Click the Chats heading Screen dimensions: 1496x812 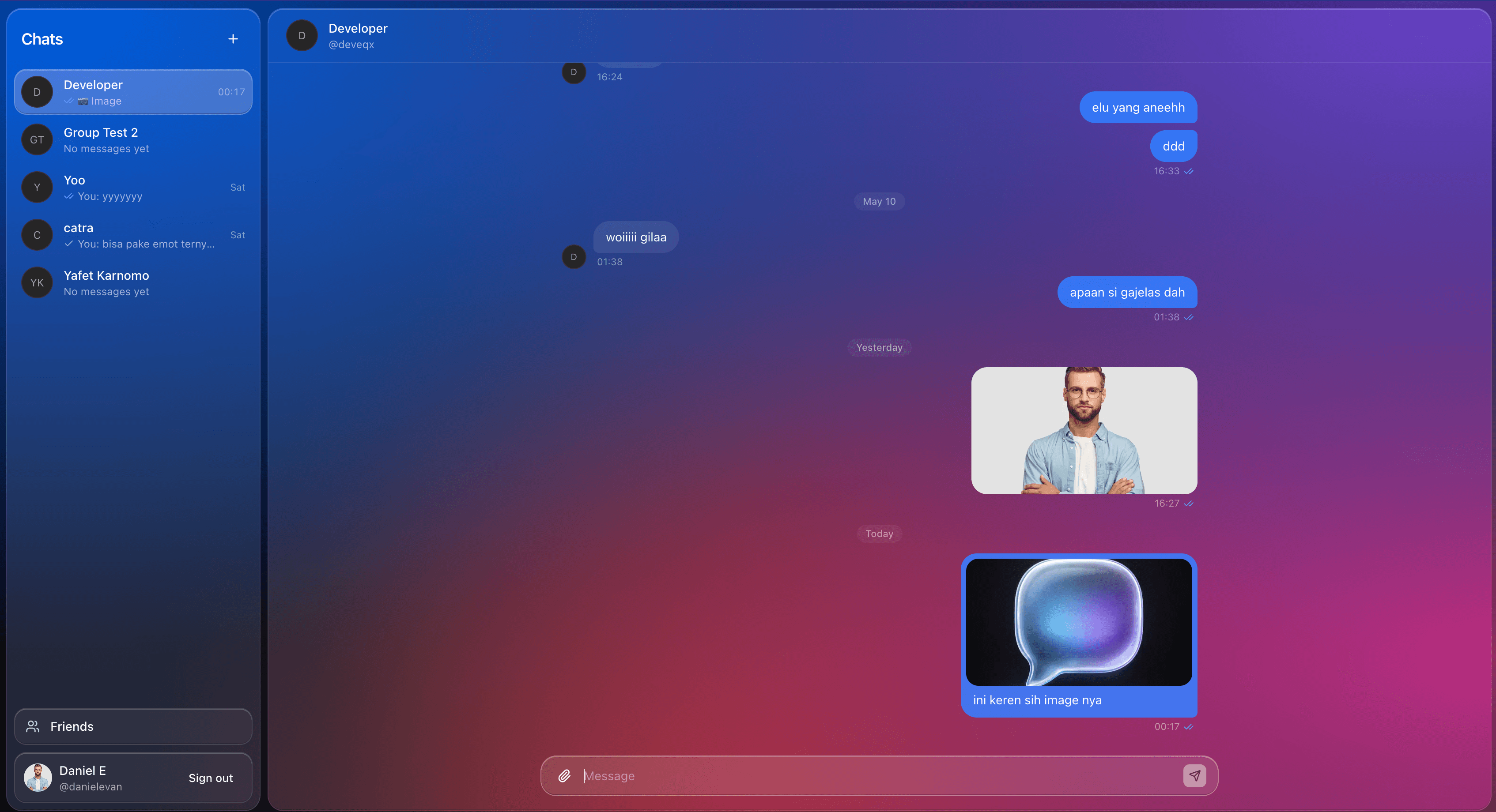tap(42, 39)
